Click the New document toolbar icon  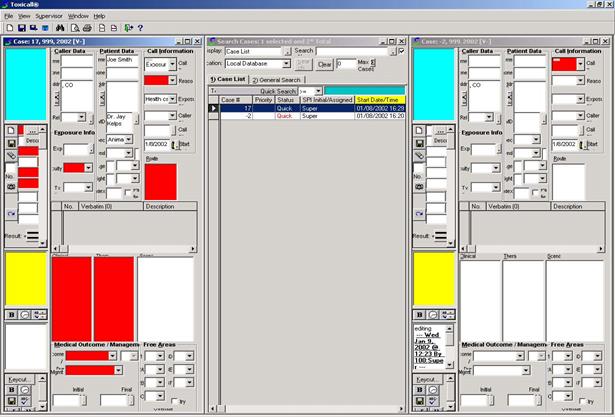[8, 28]
